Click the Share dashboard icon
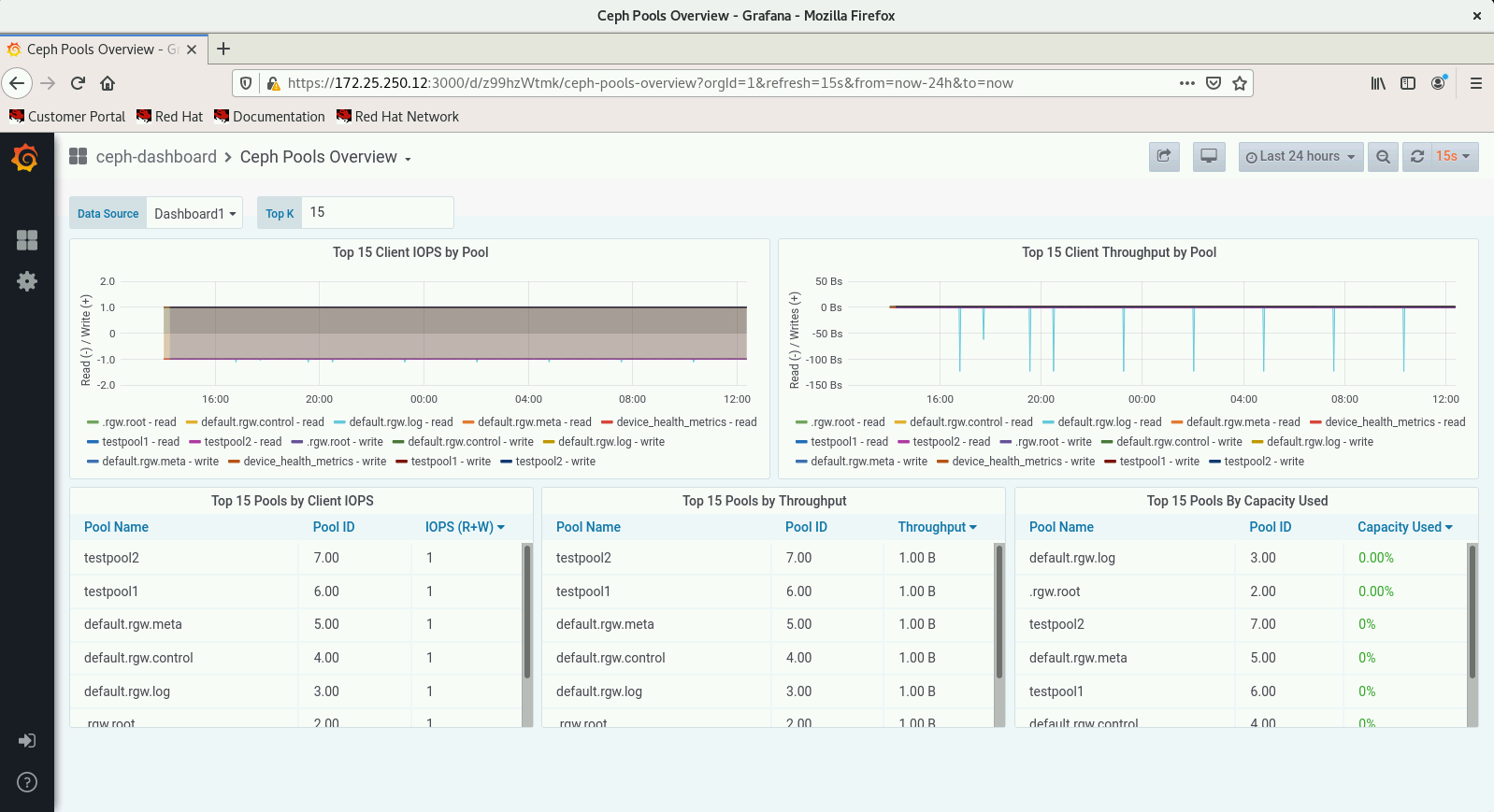1494x812 pixels. point(1164,157)
